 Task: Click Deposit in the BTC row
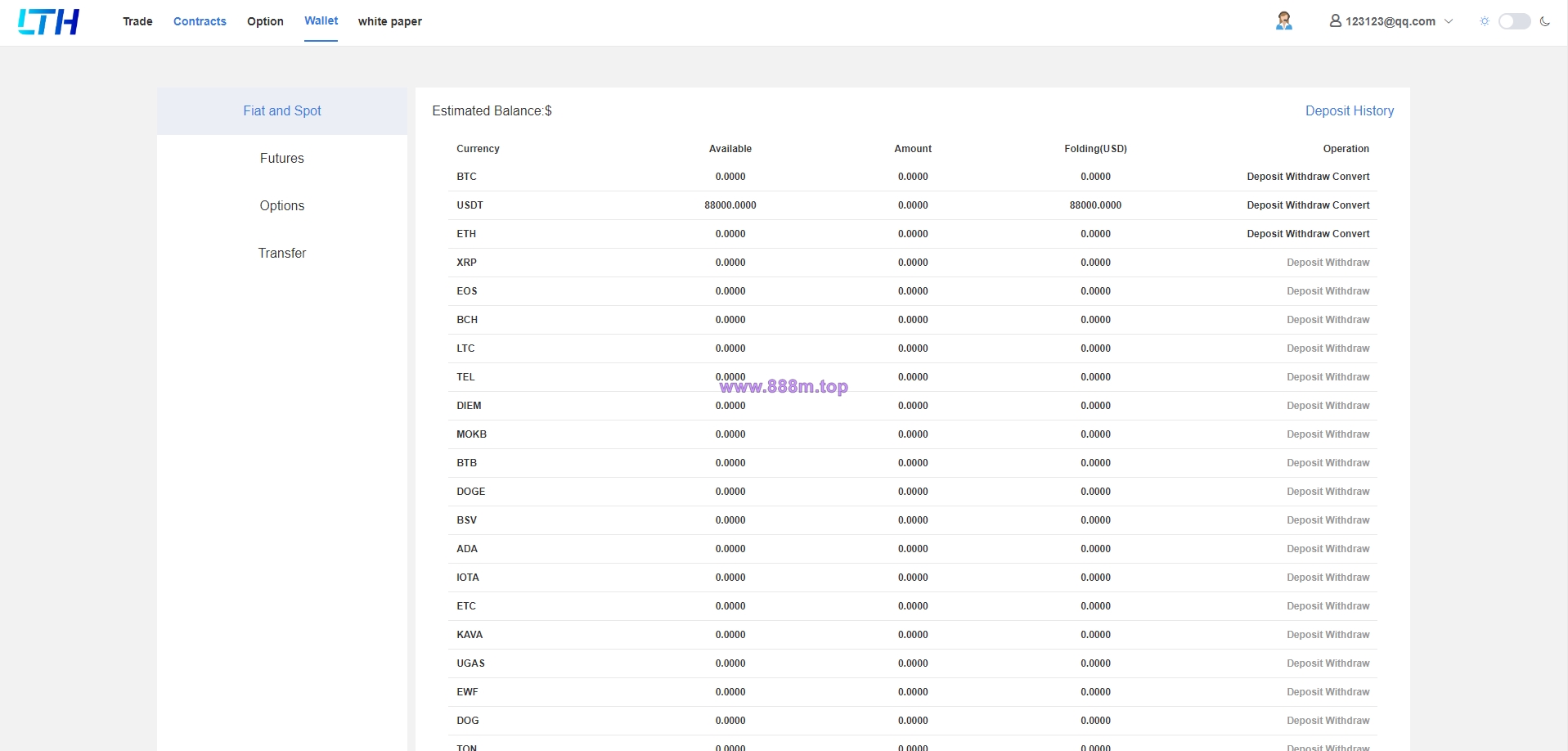(x=1265, y=177)
